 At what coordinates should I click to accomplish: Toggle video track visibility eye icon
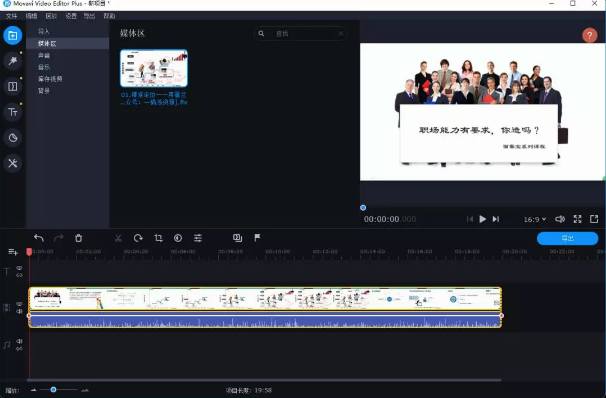19,304
